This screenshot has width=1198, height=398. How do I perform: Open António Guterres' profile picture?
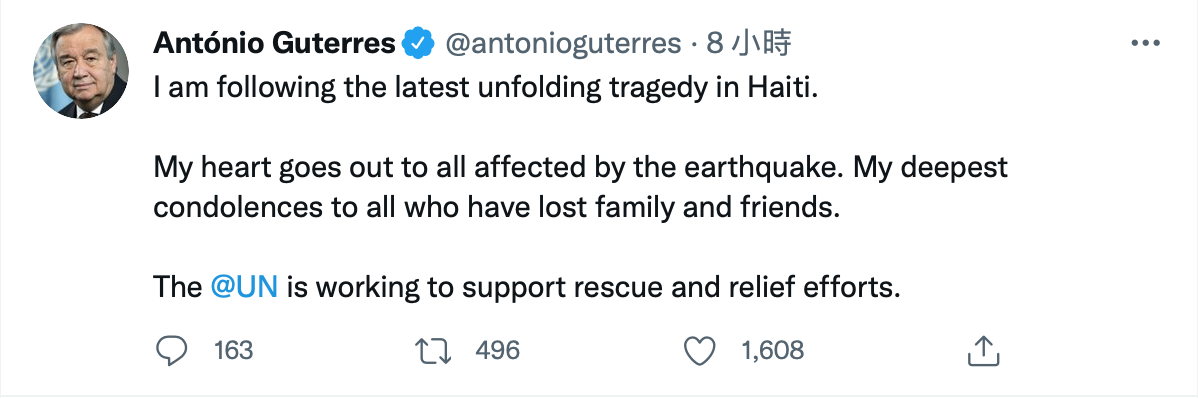click(x=80, y=70)
